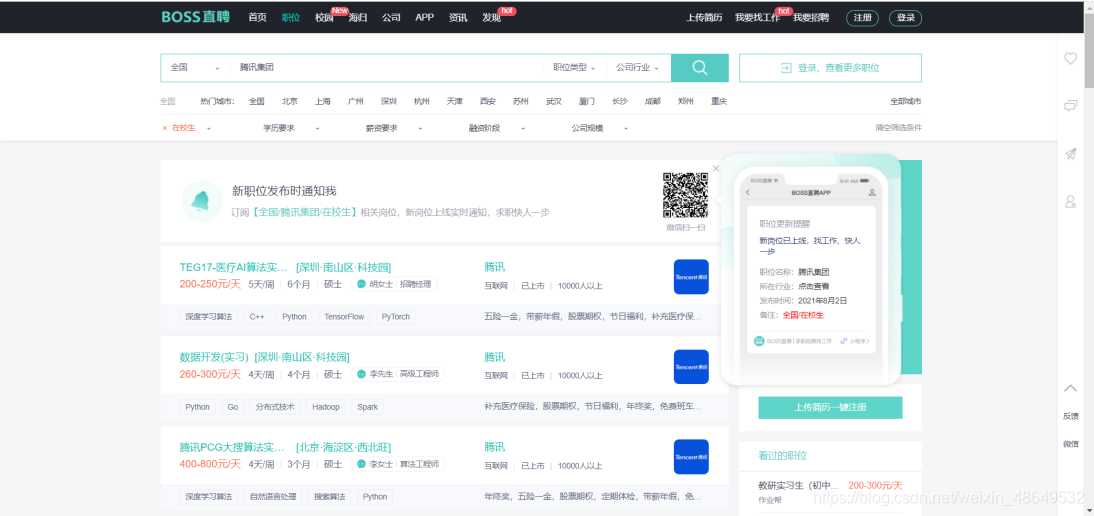This screenshot has width=1094, height=516.
Task: Open the 全国 city dropdown in search bar
Action: click(x=195, y=68)
